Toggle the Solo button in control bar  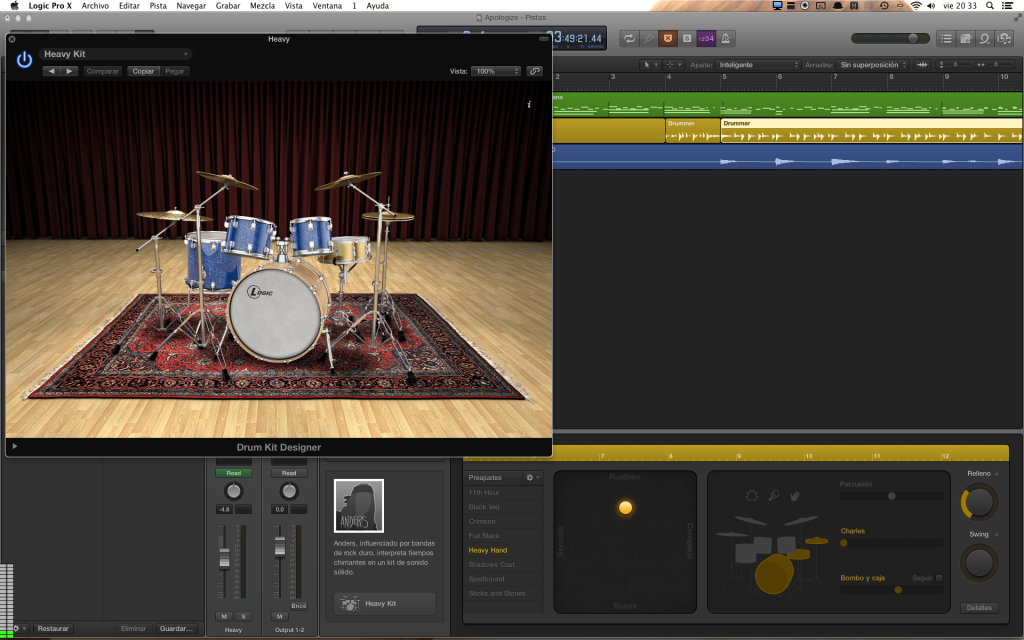(687, 39)
